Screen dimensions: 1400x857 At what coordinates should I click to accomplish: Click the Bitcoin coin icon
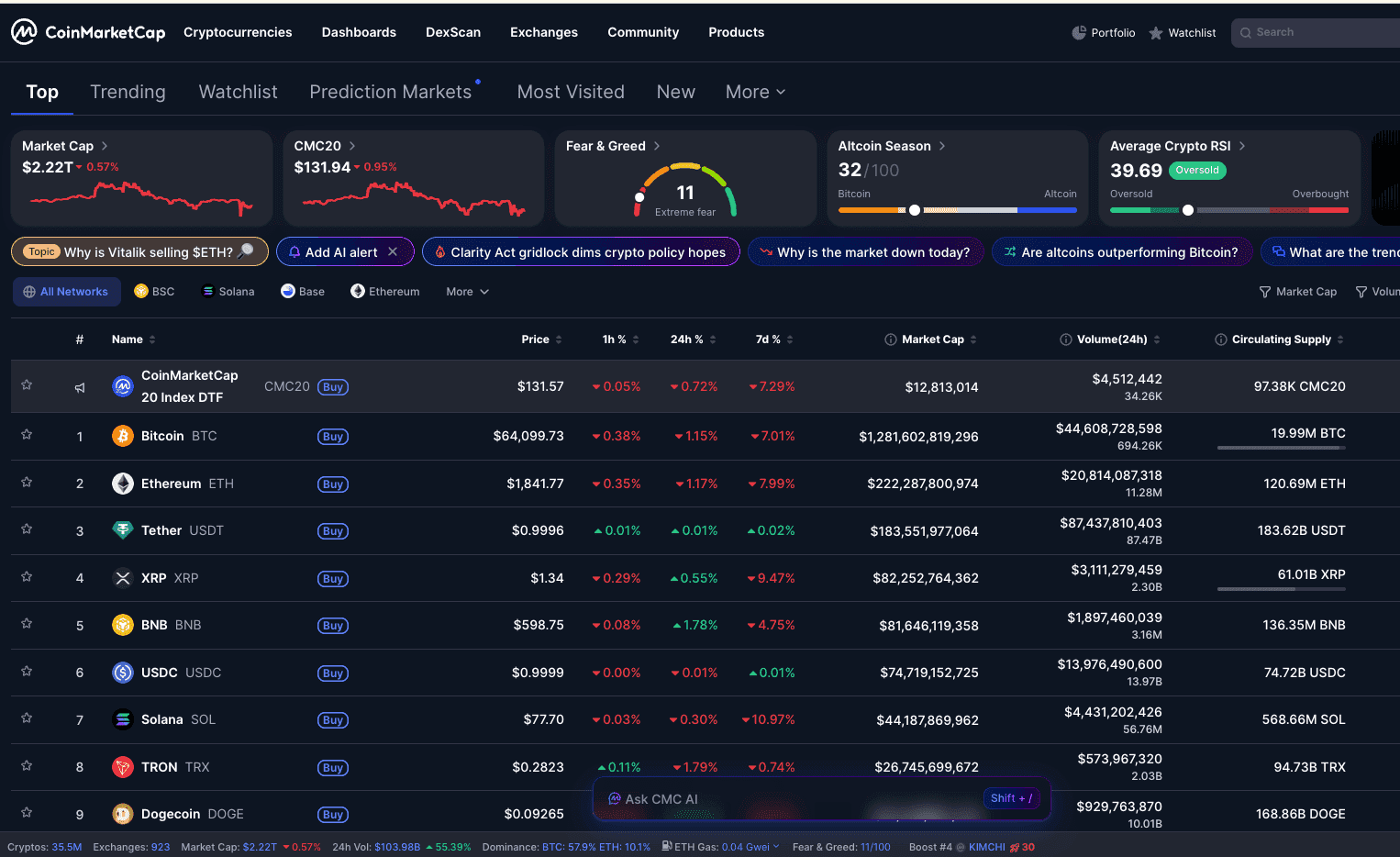123,436
